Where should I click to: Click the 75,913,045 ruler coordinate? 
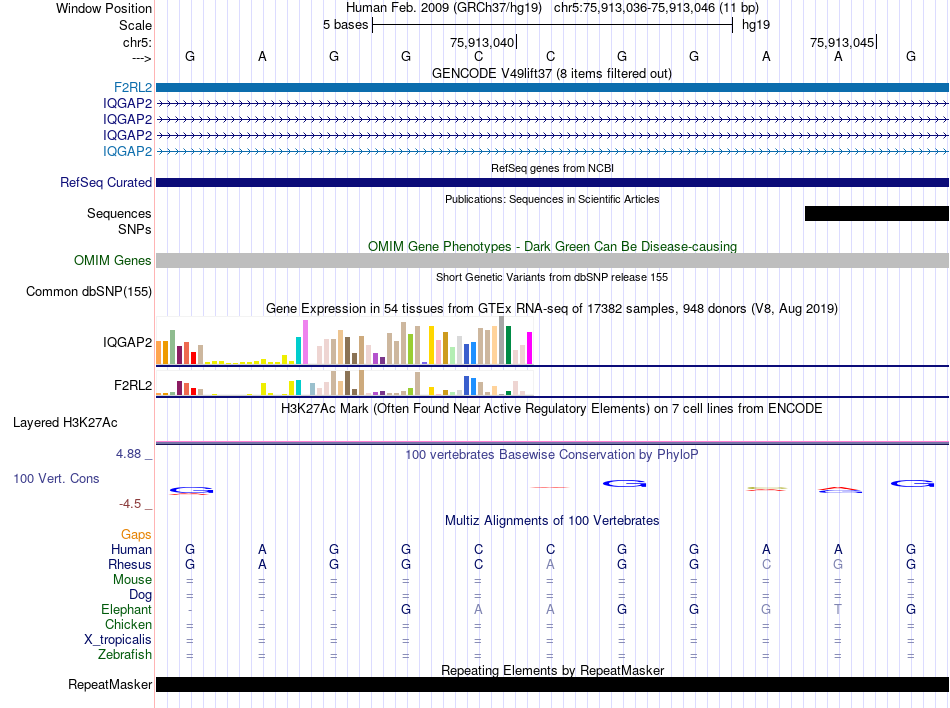click(x=842, y=42)
